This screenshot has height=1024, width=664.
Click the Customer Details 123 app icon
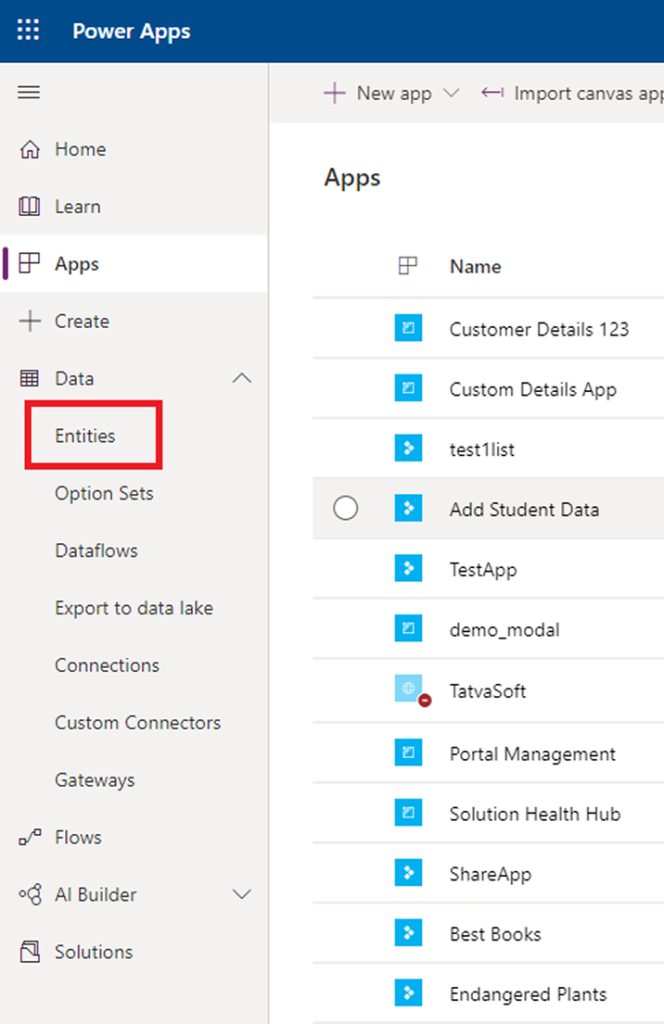click(408, 328)
